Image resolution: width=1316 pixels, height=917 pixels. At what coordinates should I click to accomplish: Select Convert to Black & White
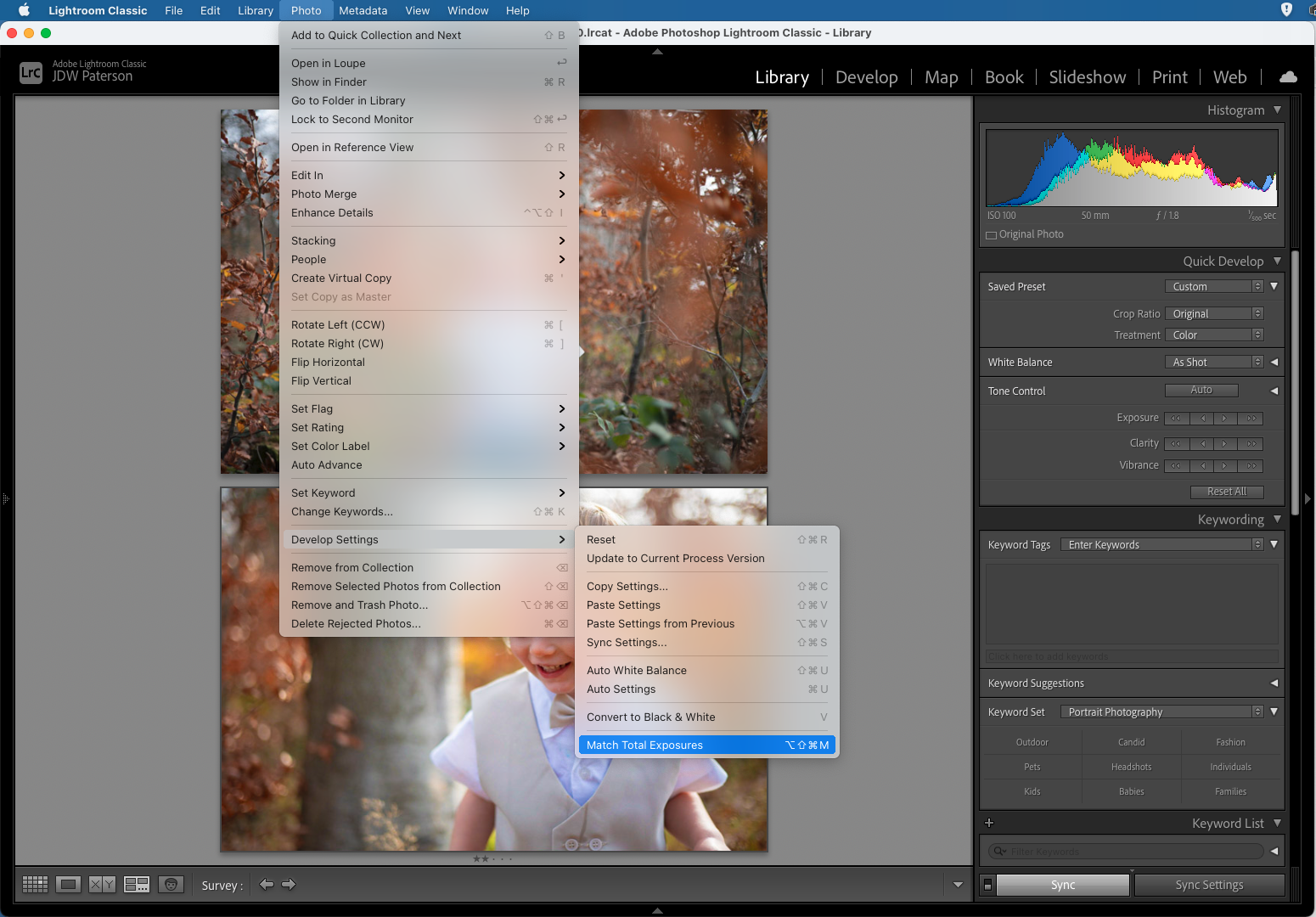[707, 717]
